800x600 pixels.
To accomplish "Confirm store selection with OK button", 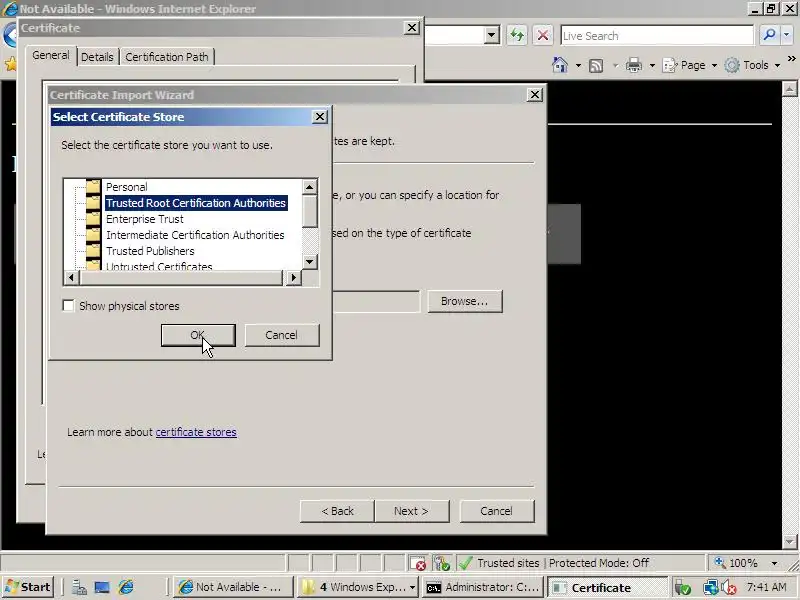I will click(x=198, y=335).
